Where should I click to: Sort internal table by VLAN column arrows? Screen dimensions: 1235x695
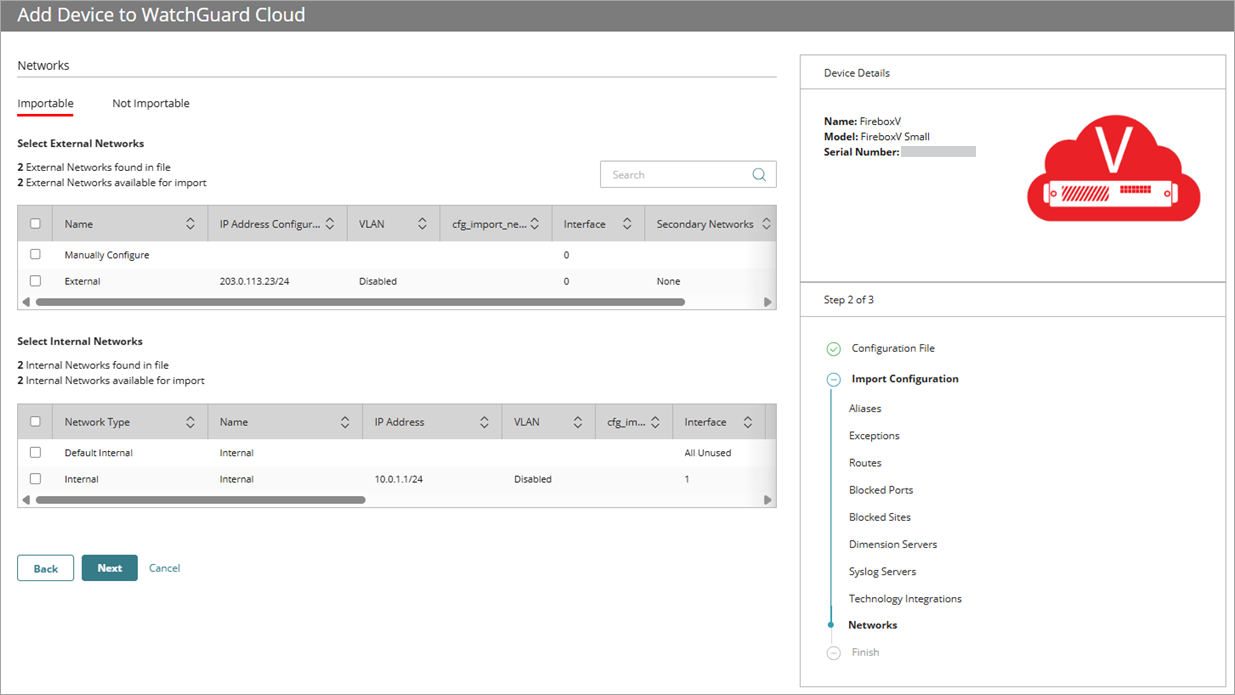click(x=577, y=422)
